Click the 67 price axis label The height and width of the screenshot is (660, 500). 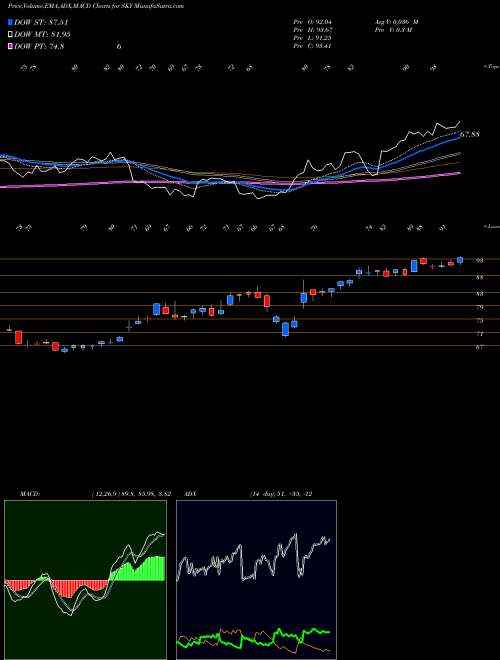pos(479,347)
